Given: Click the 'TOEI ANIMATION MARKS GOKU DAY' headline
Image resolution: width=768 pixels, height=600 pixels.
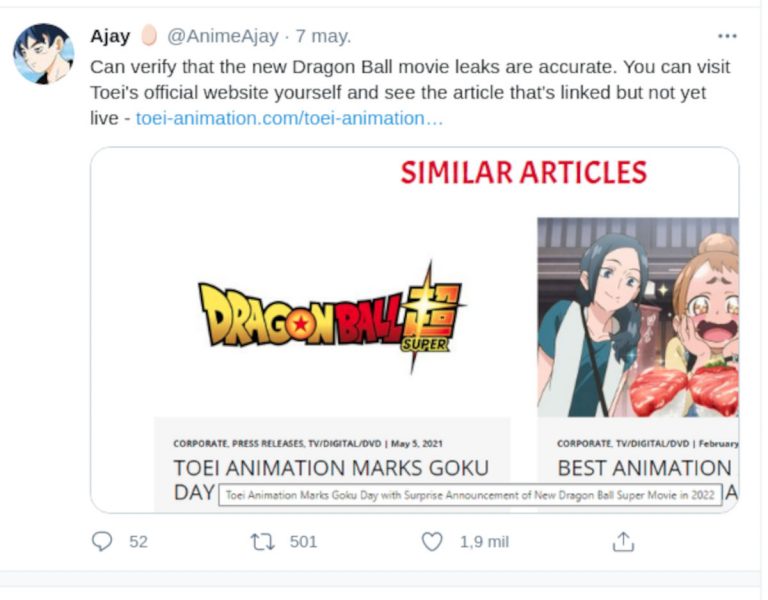Looking at the screenshot, I should (331, 468).
